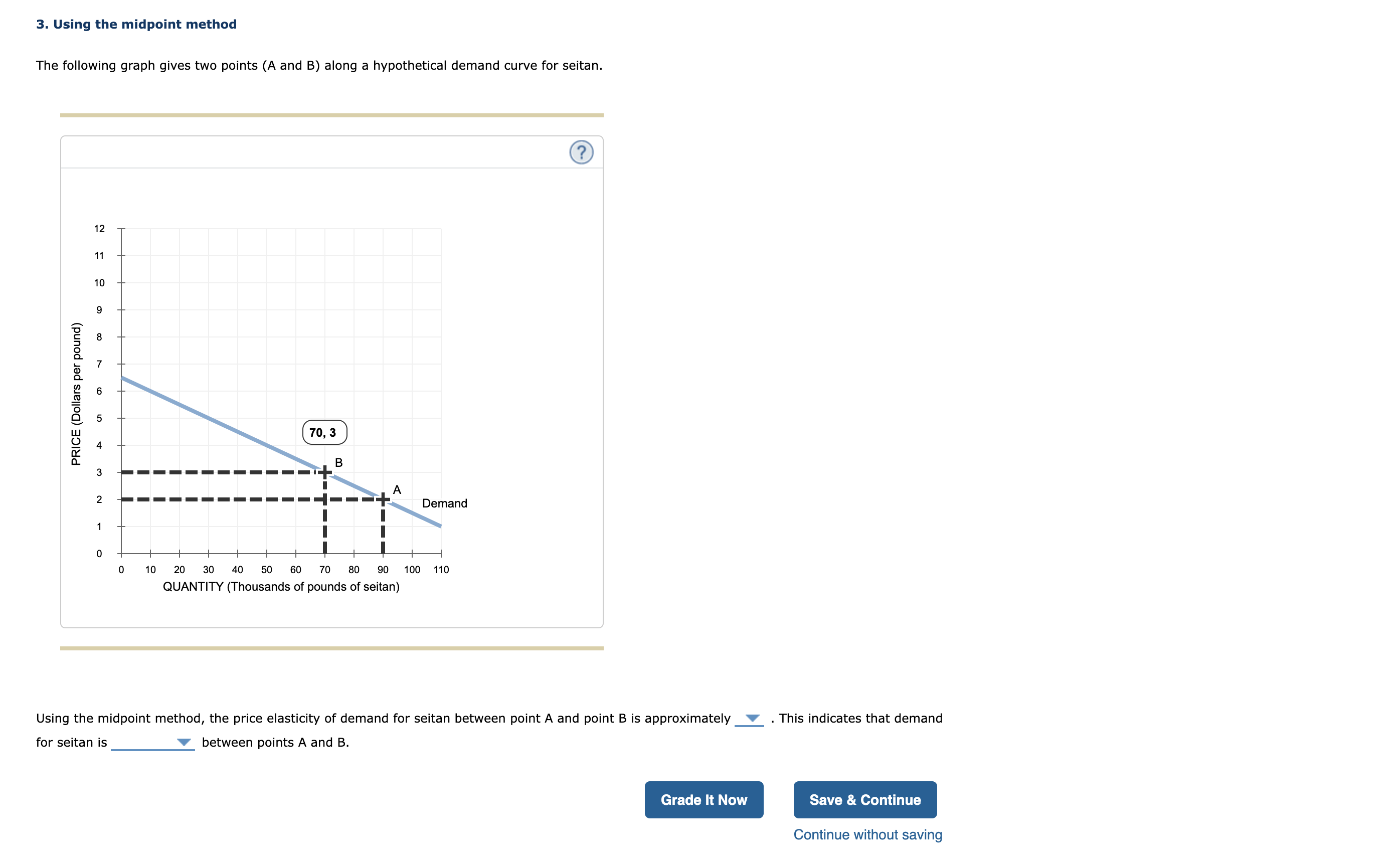Open the help tooltip via the question mark icon

[581, 153]
